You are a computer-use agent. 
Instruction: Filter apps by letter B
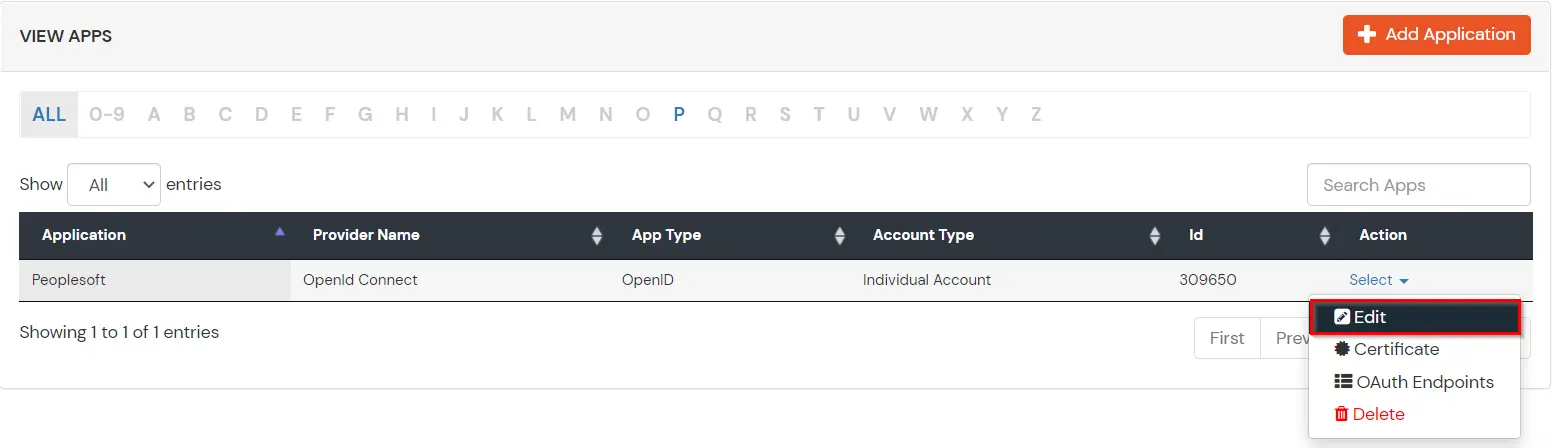tap(189, 114)
